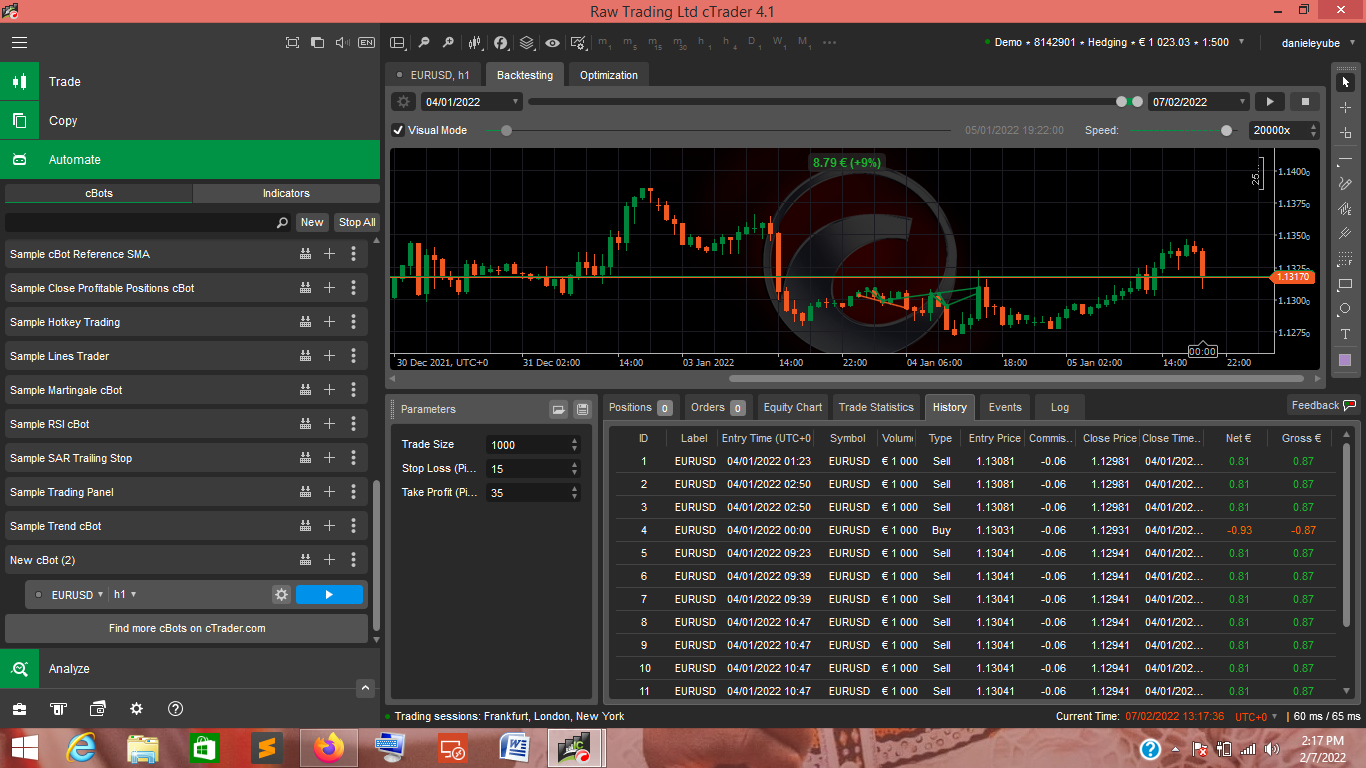1366x768 pixels.
Task: Open the danieleyube profile menu
Action: pyautogui.click(x=1319, y=43)
